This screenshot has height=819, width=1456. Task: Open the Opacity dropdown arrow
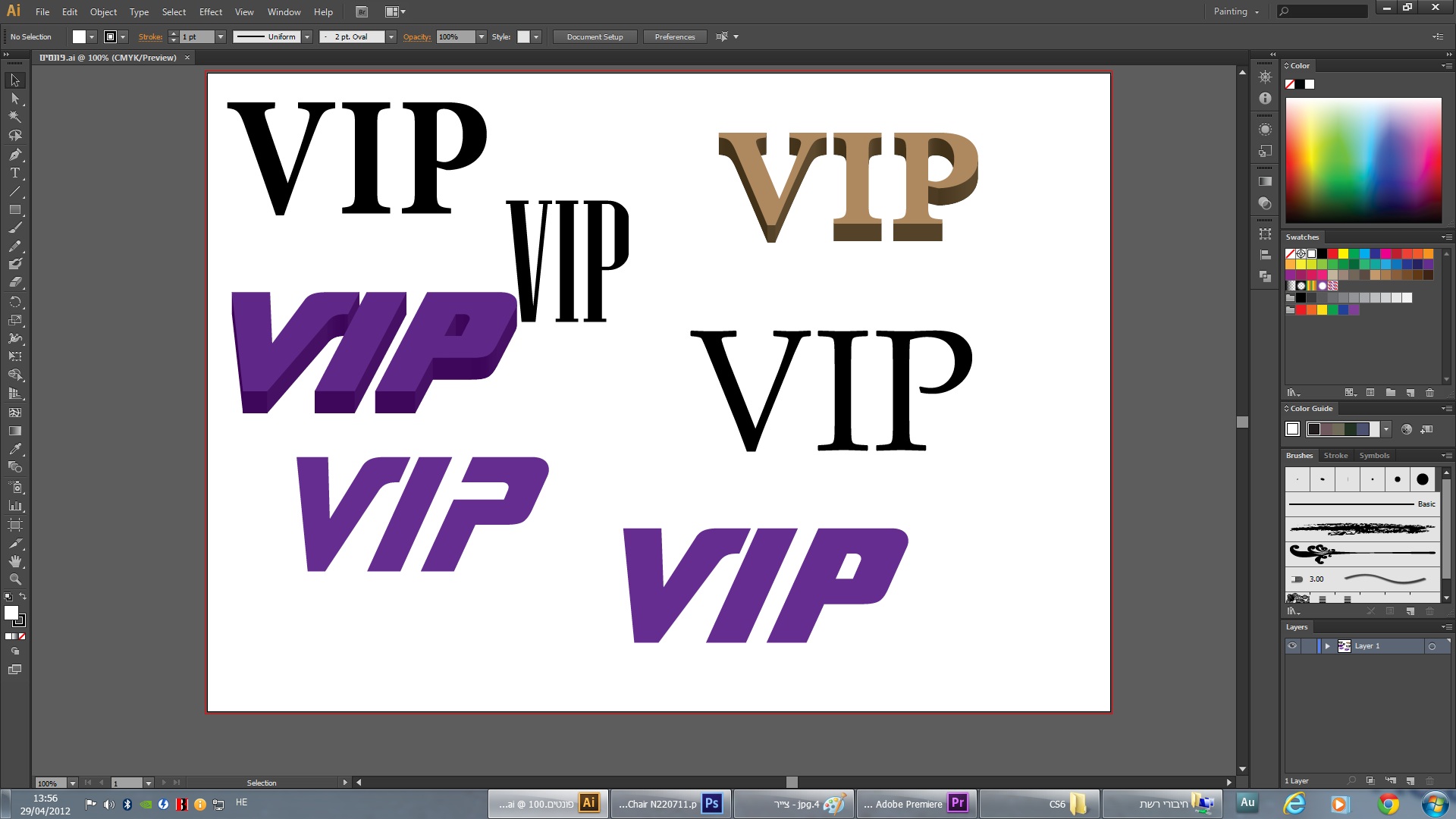pos(481,37)
